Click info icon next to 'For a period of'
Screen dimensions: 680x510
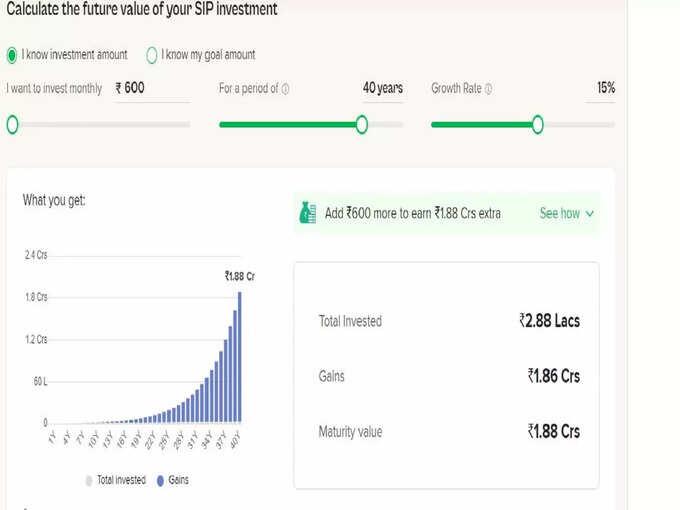click(286, 89)
